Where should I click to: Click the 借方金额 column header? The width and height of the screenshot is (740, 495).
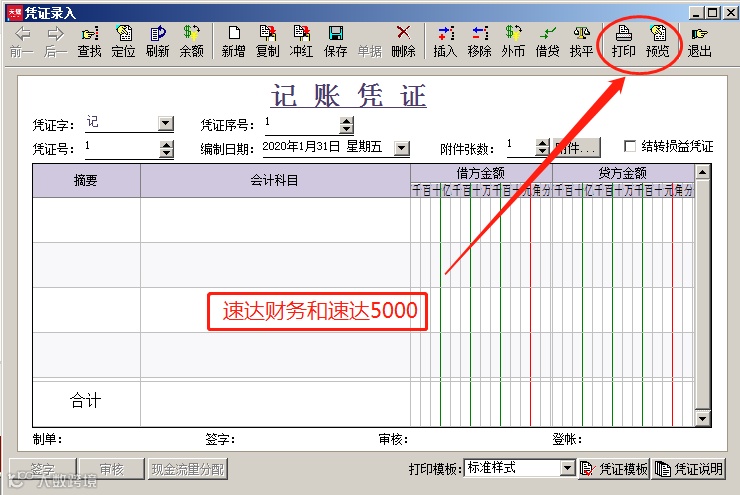(x=481, y=173)
